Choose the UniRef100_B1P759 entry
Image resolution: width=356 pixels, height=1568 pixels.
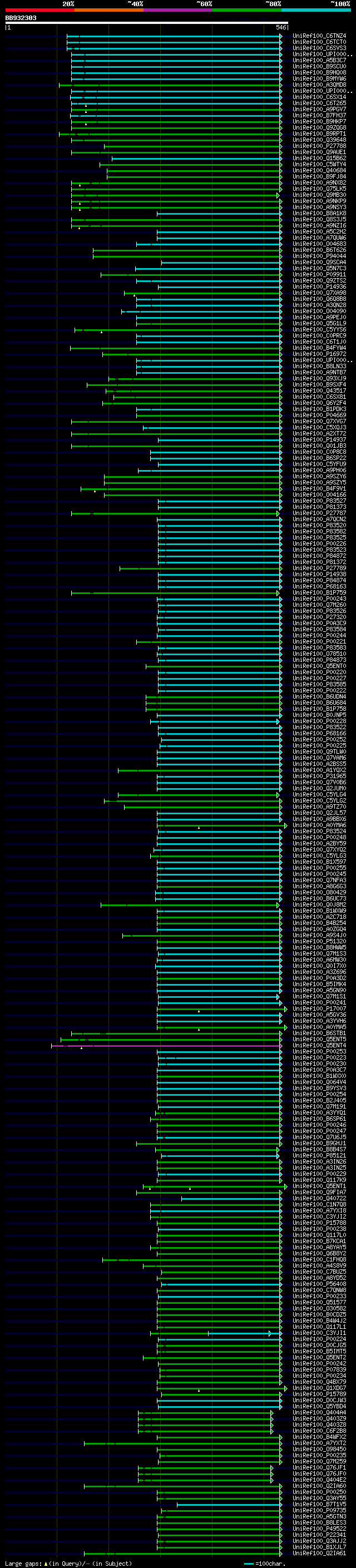(319, 593)
